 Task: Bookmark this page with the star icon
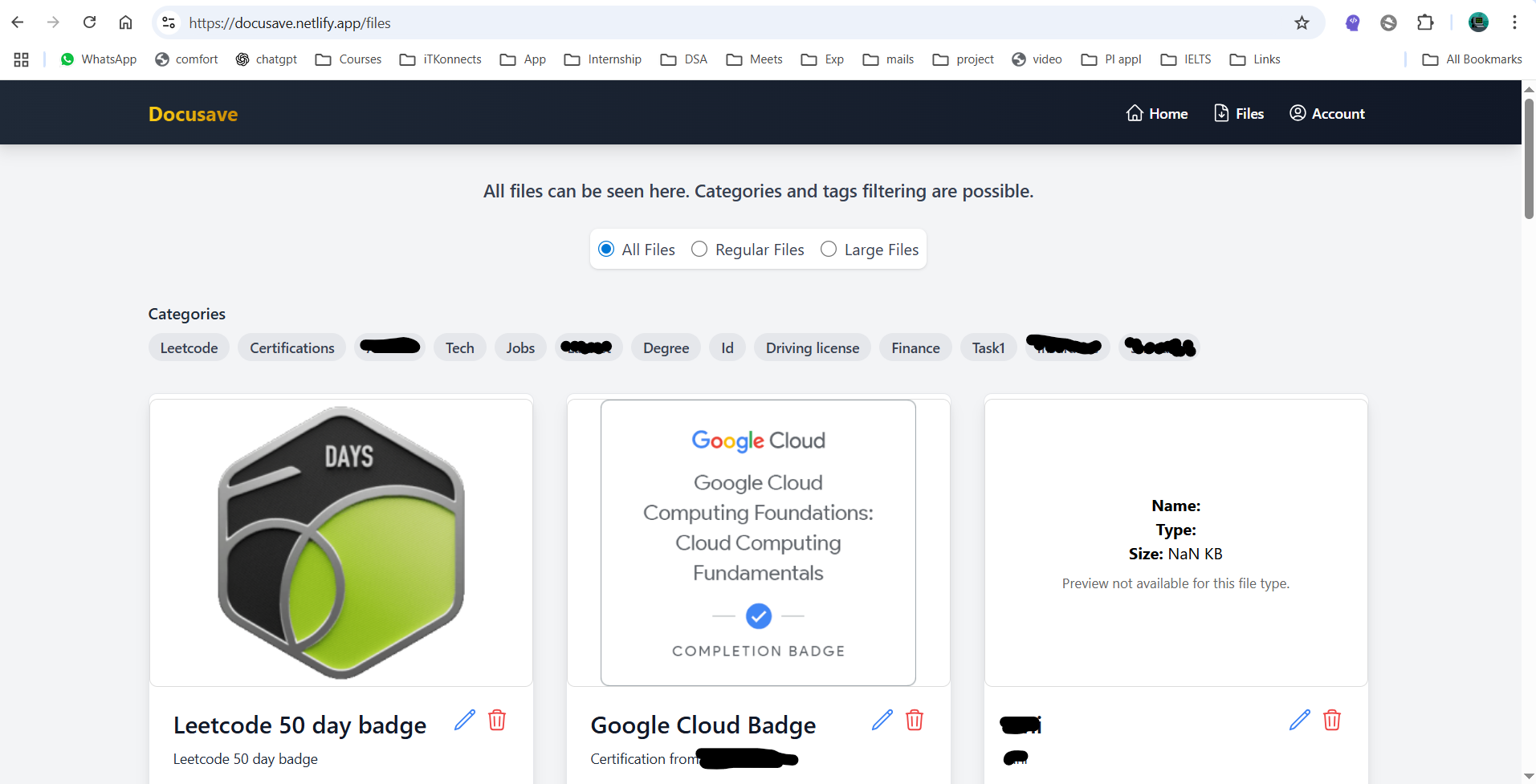coord(1302,22)
